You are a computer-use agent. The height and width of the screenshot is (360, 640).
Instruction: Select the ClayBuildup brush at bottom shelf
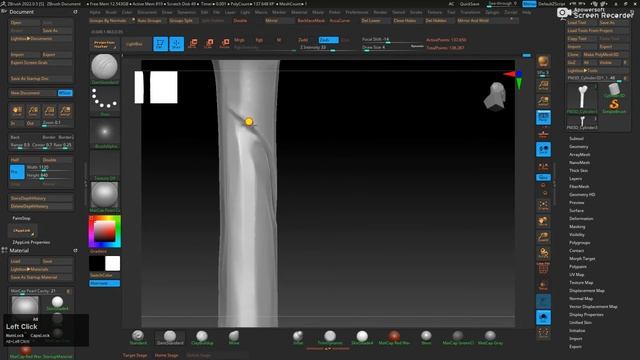202,338
